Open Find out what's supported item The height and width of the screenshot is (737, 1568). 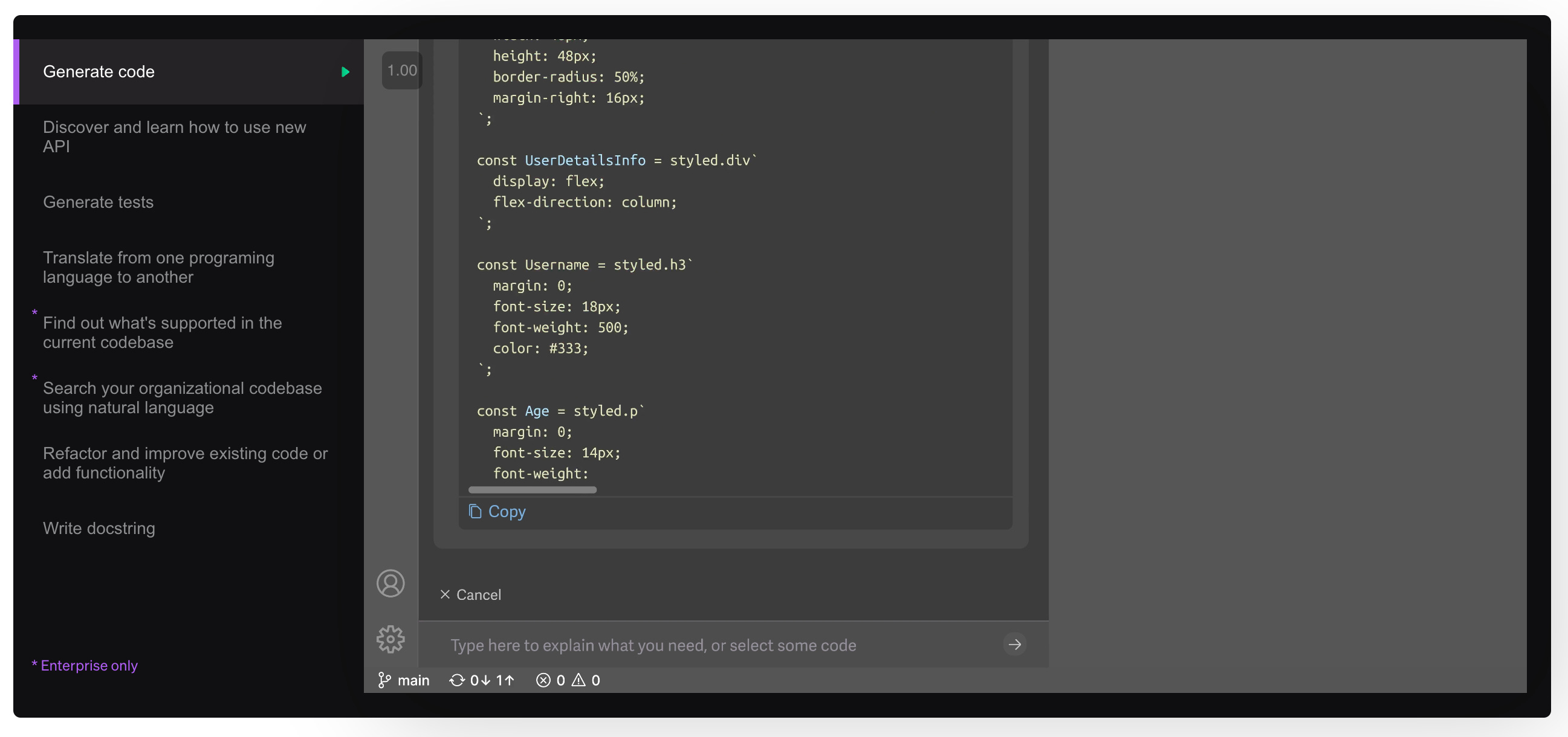(x=162, y=333)
